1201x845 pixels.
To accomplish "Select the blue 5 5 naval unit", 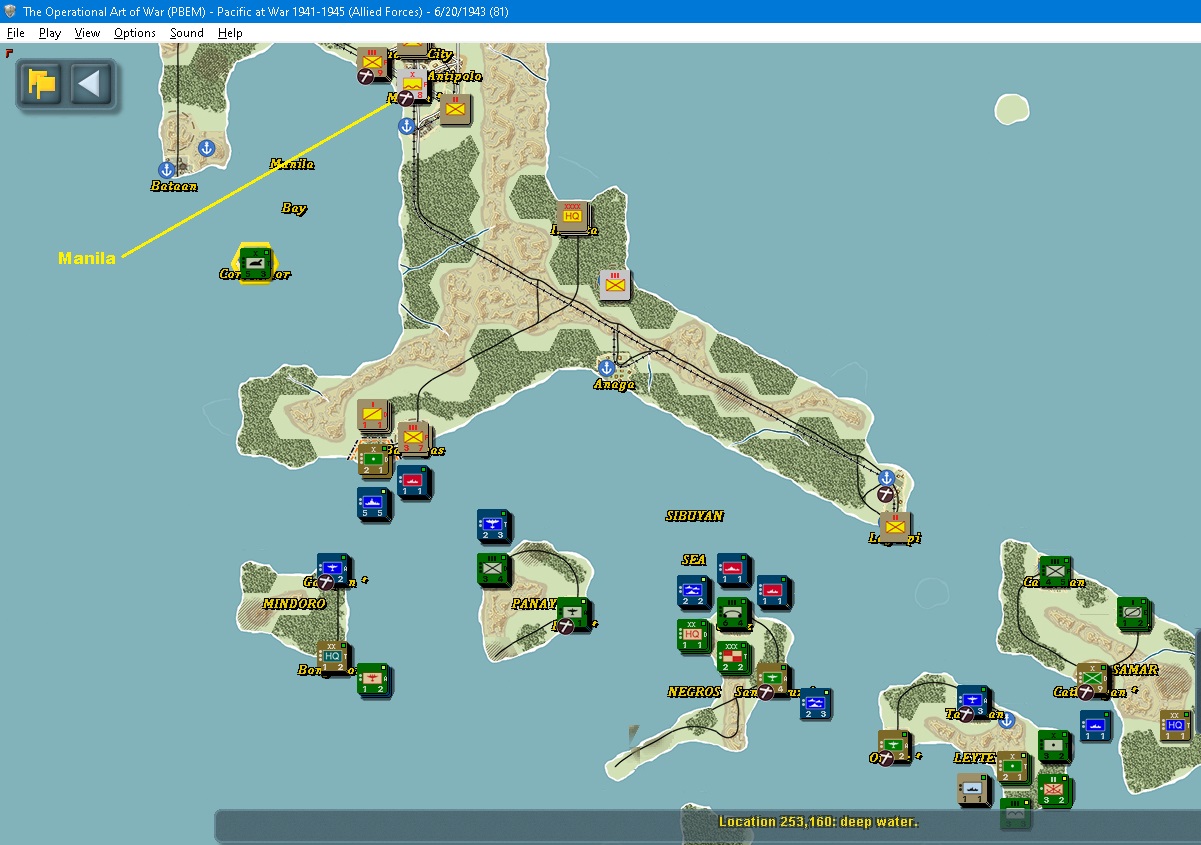I will pos(373,503).
